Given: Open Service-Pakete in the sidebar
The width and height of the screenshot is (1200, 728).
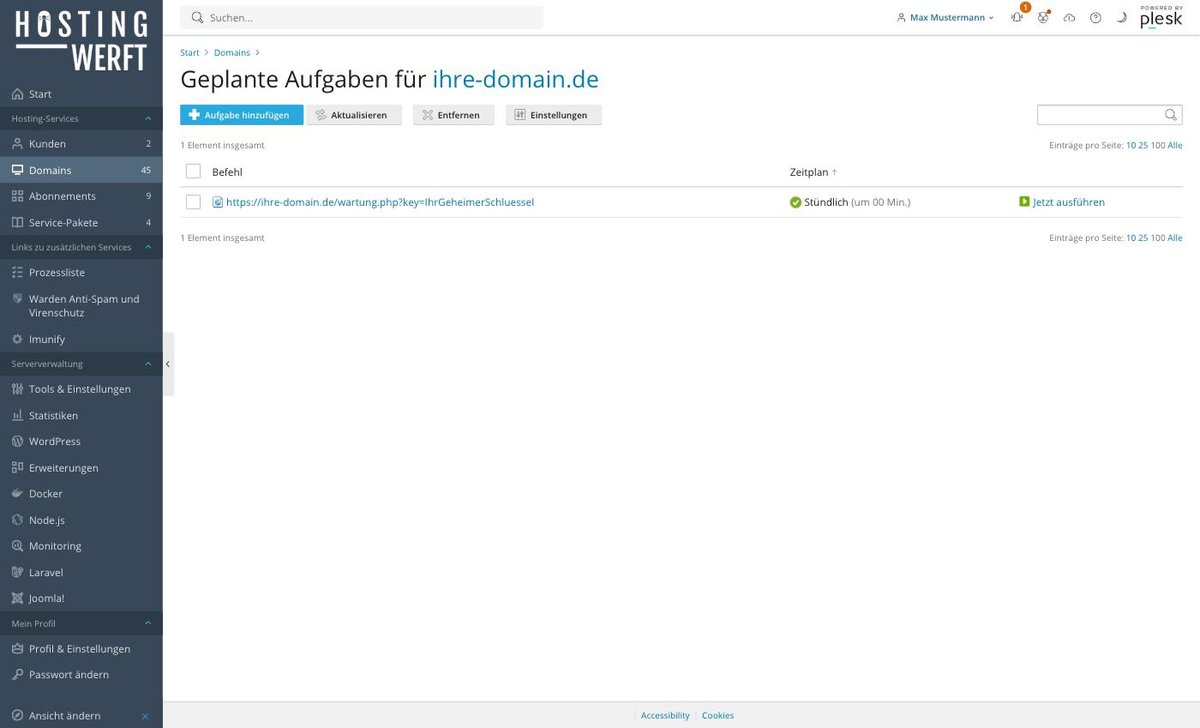Looking at the screenshot, I should [81, 222].
